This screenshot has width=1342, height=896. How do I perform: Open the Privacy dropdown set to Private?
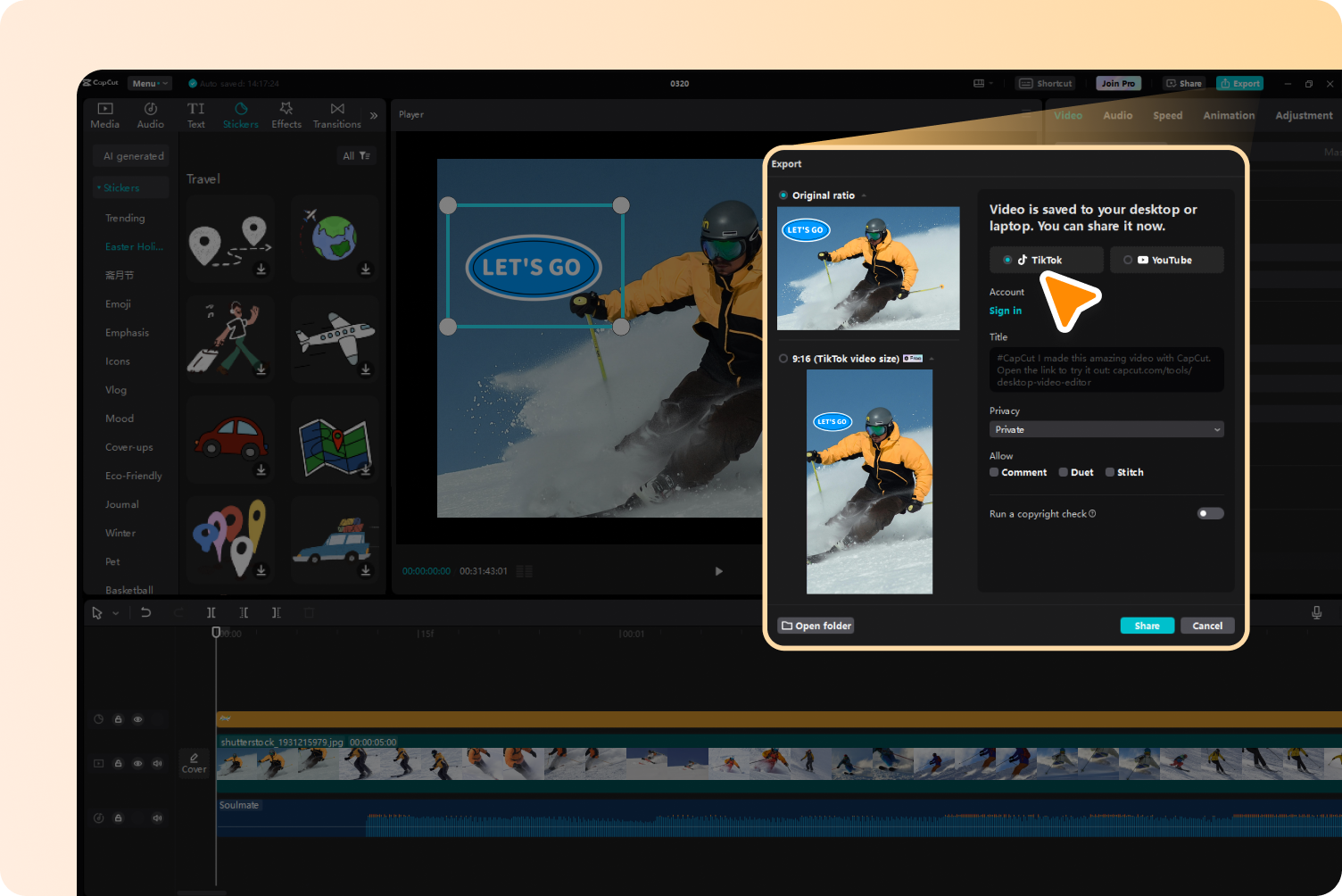(1106, 429)
